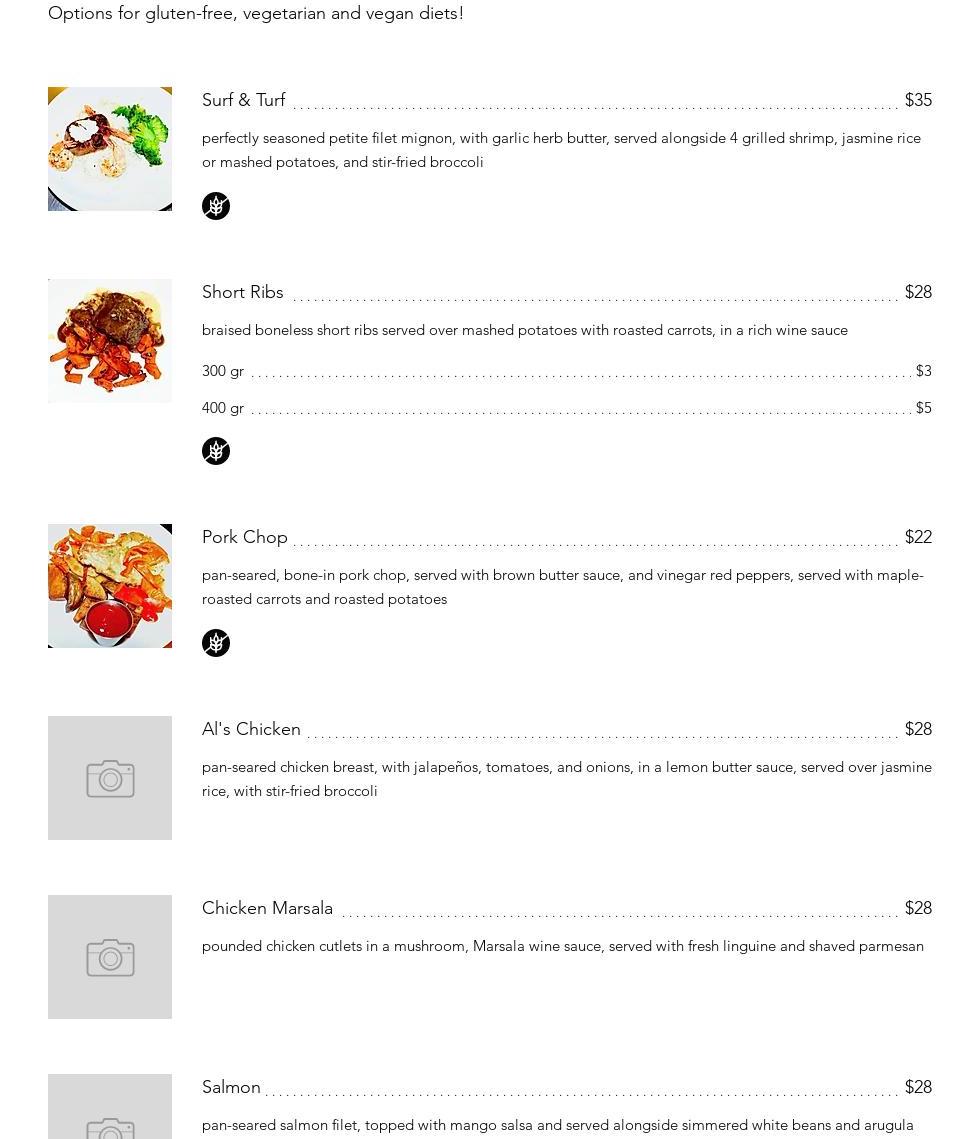This screenshot has width=965, height=1139.
Task: Click the $22 Pork Chop price
Action: (x=918, y=537)
